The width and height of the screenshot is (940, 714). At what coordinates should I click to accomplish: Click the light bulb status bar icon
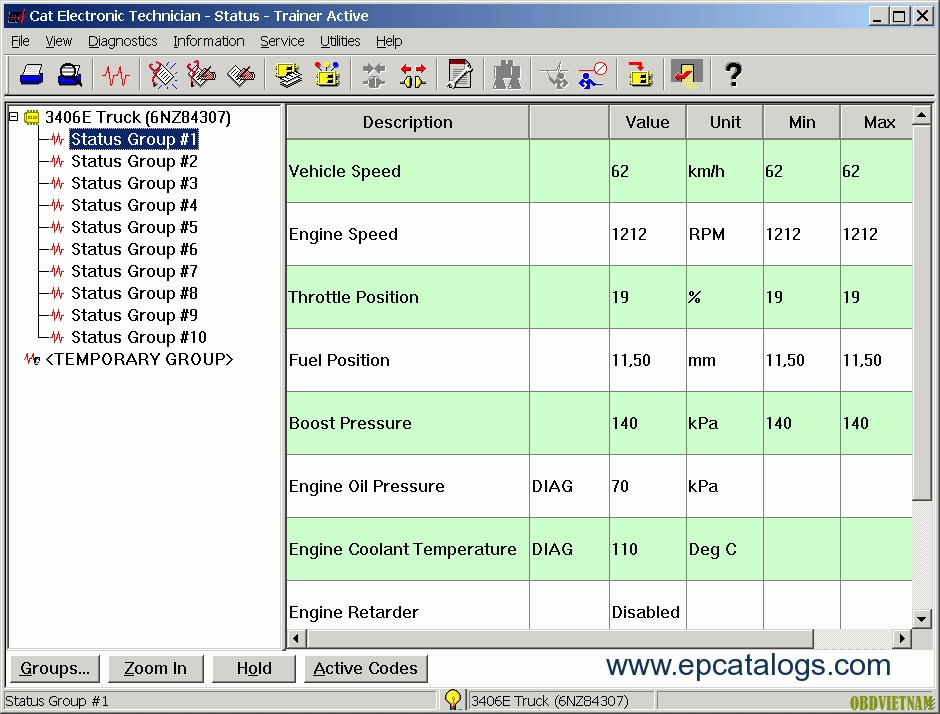tap(453, 700)
